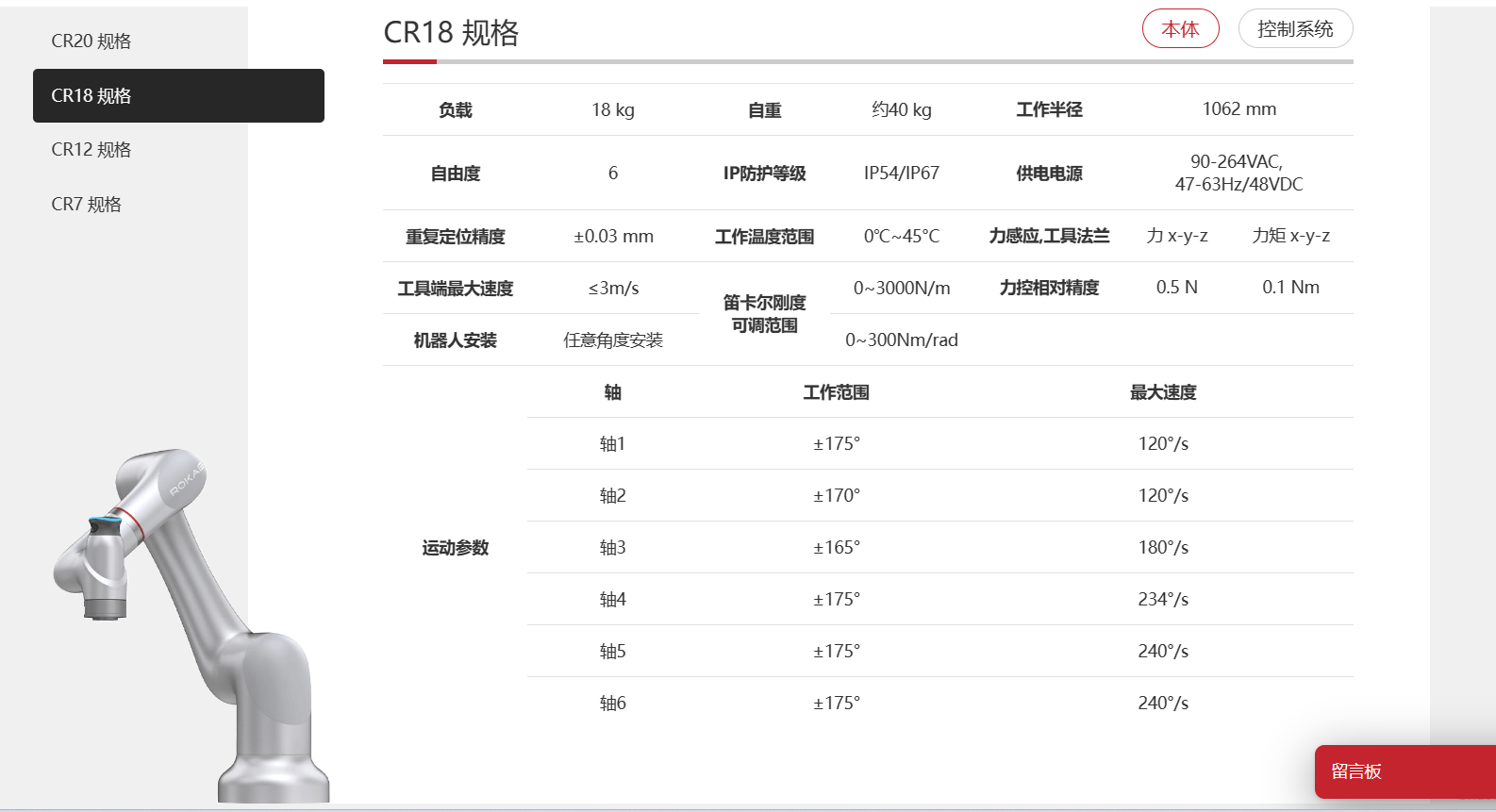Click the 工作范围 column header

[837, 392]
